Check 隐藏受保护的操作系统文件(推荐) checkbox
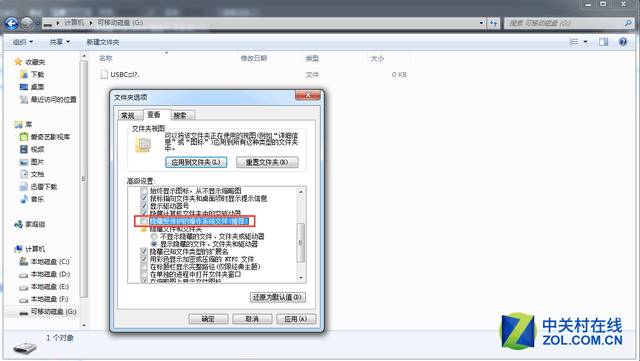 tap(144, 221)
